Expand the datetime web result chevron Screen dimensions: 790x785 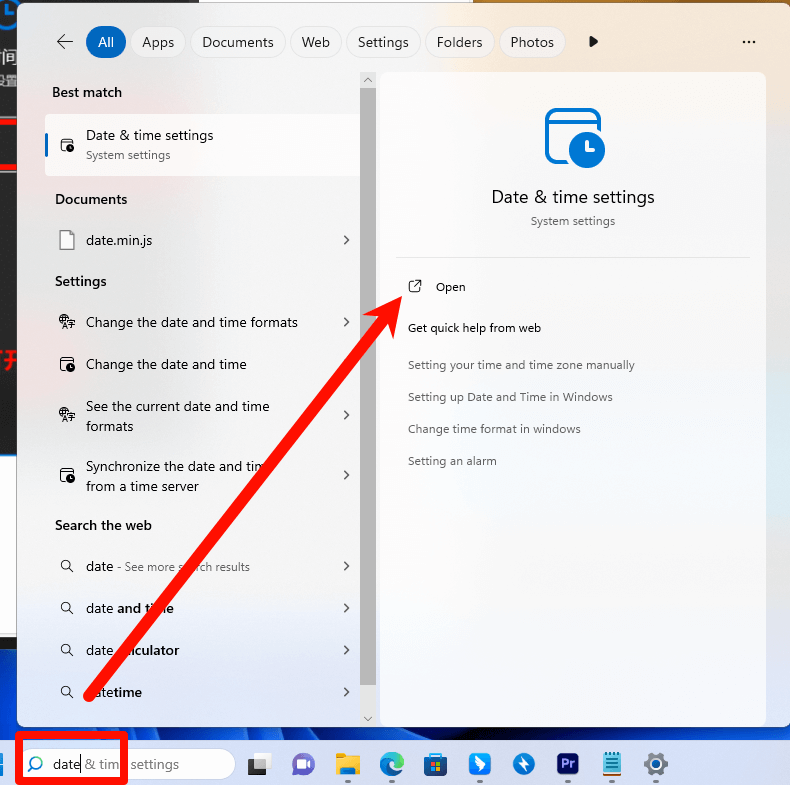(346, 692)
